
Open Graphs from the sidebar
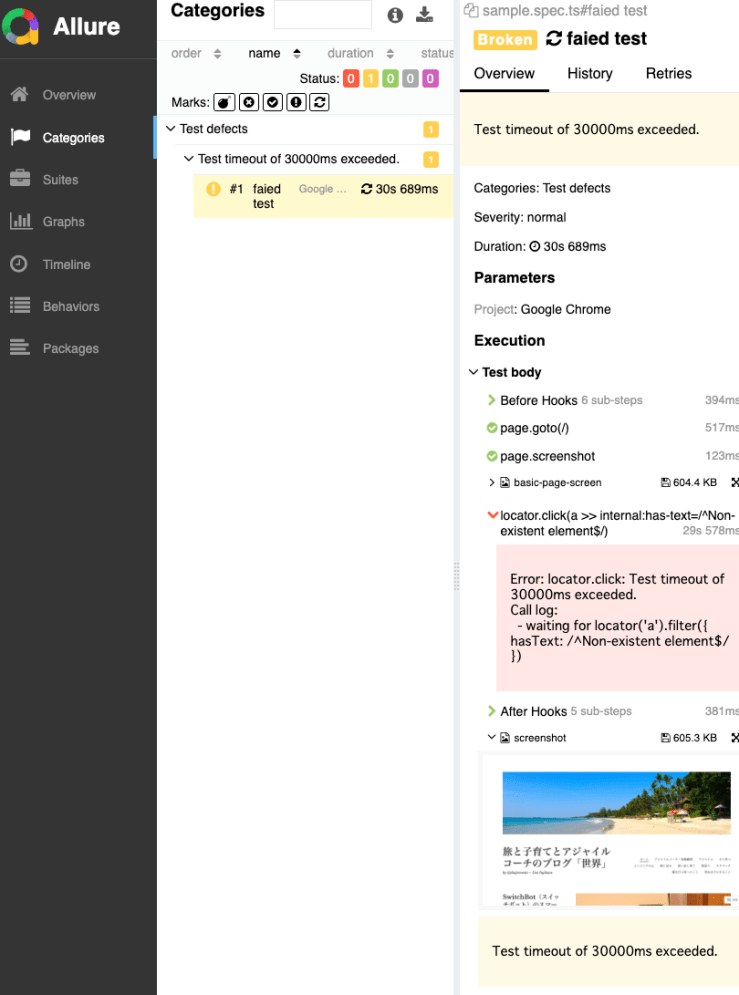point(63,222)
